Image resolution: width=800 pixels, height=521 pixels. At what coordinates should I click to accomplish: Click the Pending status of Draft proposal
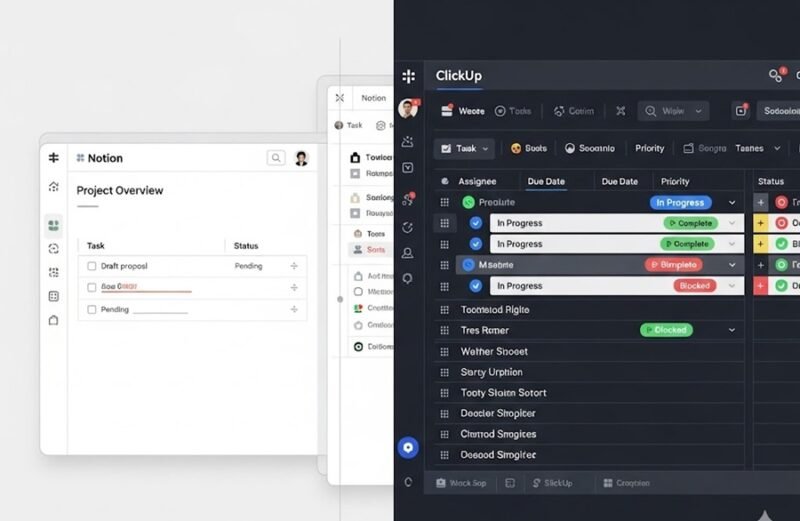coord(248,266)
